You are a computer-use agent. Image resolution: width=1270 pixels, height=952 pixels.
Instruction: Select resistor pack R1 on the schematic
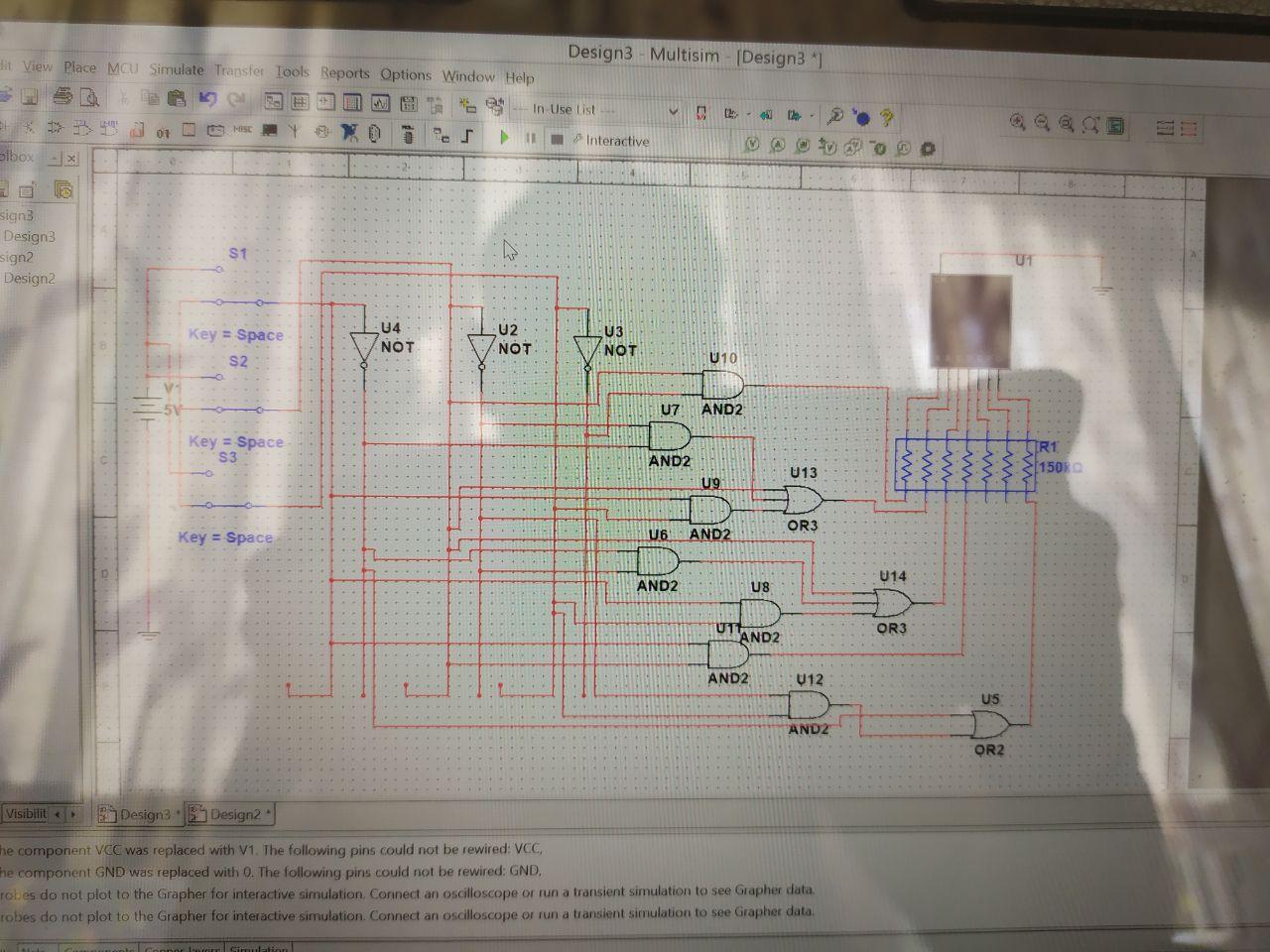coord(965,464)
